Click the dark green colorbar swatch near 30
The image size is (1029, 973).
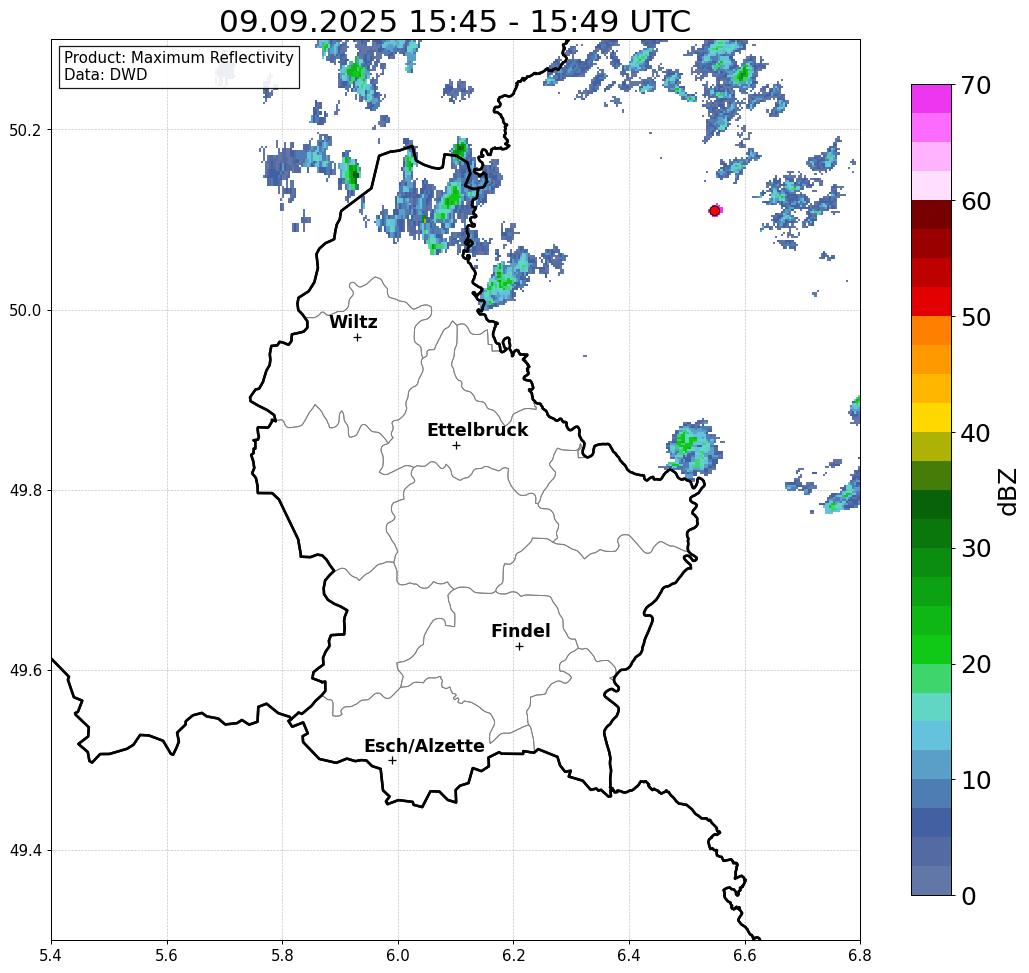[x=931, y=533]
